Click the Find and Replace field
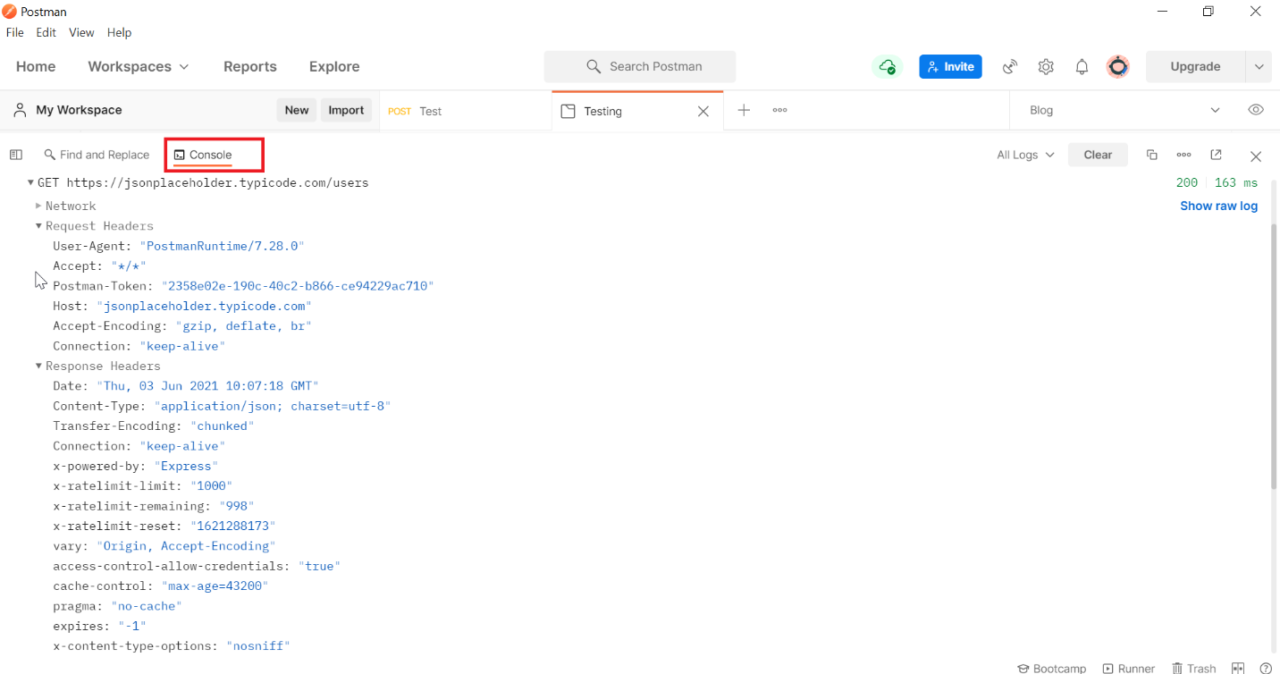This screenshot has width=1280, height=674. point(97,155)
